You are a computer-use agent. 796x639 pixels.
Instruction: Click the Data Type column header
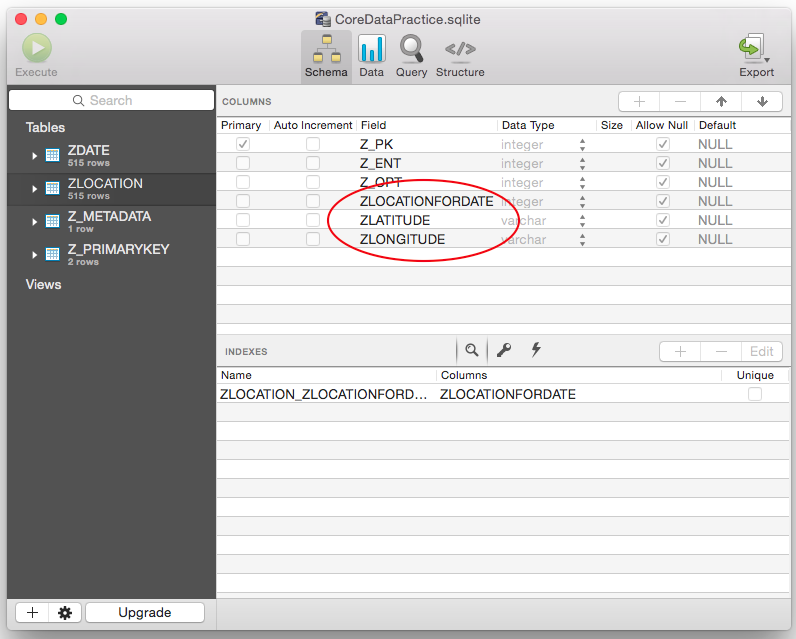pos(528,125)
